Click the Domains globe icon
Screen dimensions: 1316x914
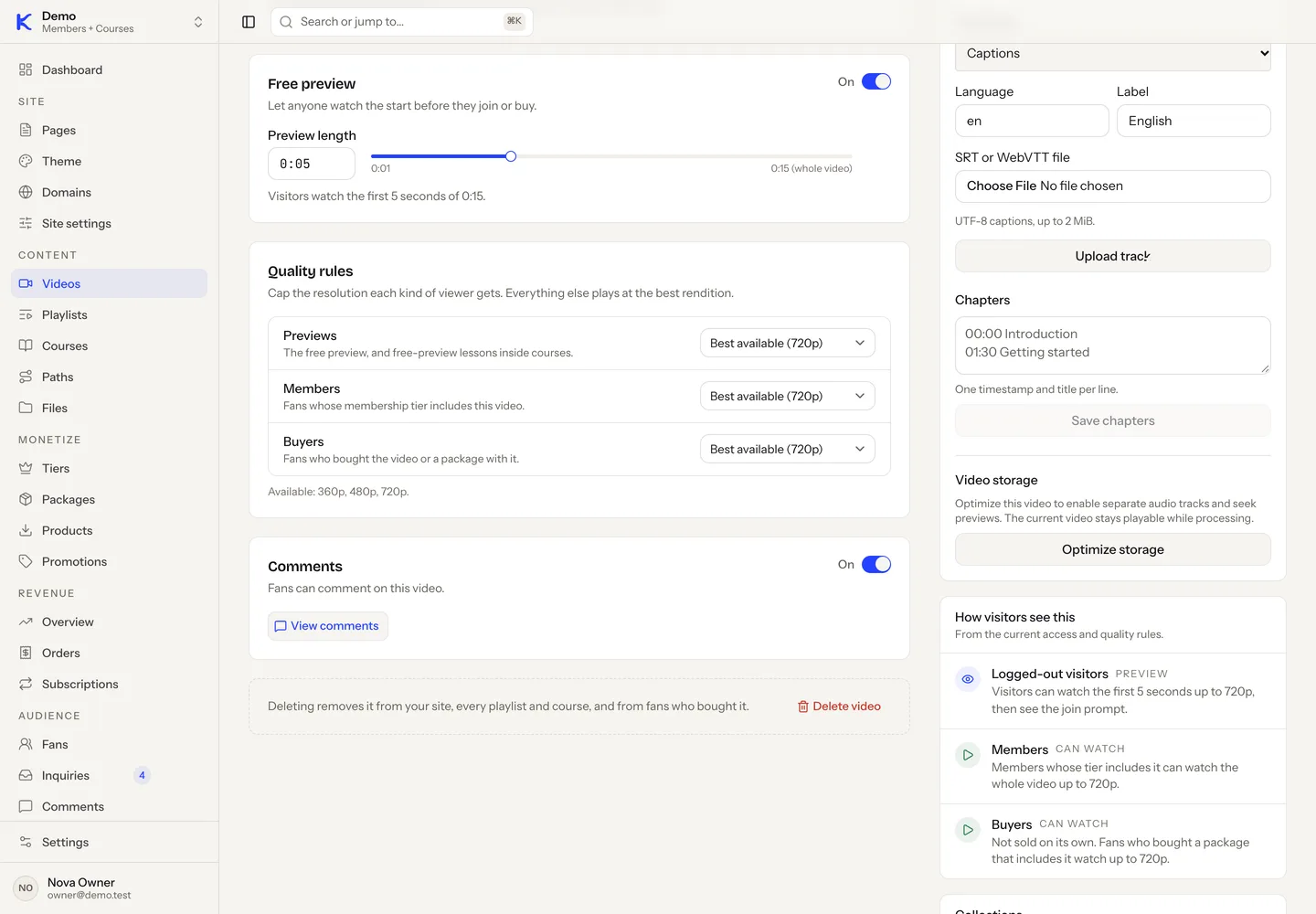[26, 192]
